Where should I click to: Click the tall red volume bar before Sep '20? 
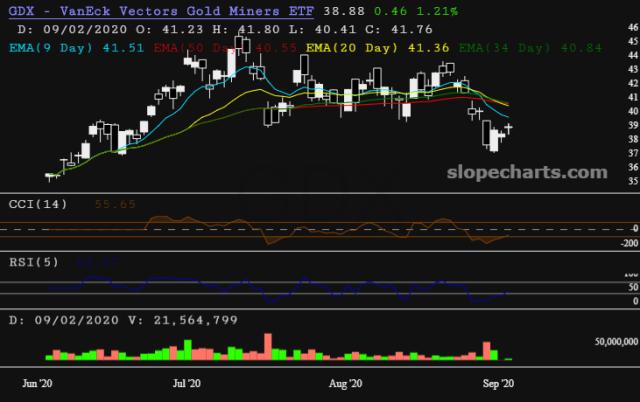tap(487, 351)
